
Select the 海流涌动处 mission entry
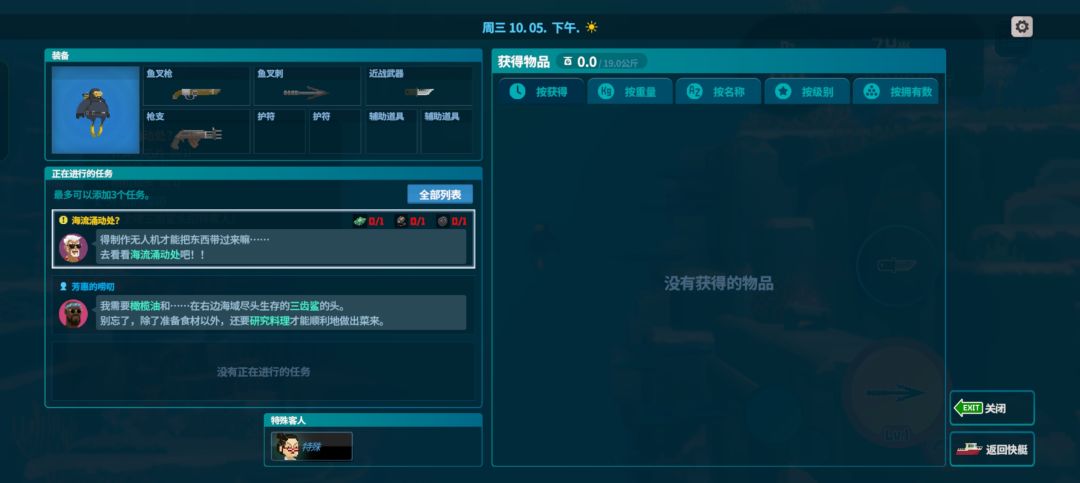click(263, 238)
